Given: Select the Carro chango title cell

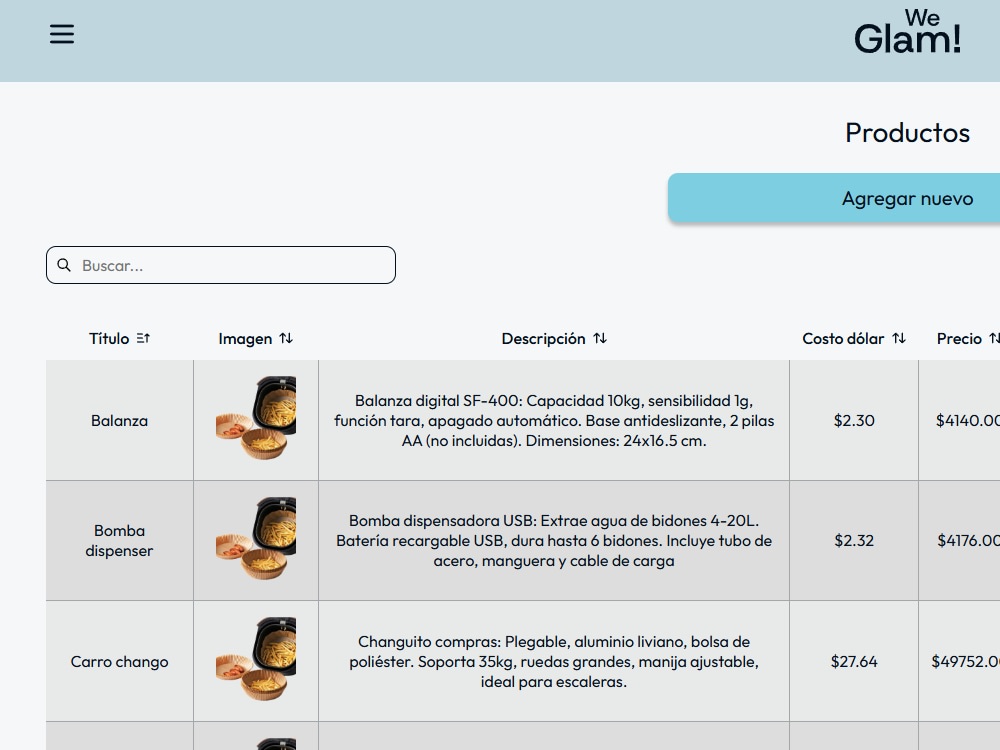Looking at the screenshot, I should [x=119, y=661].
